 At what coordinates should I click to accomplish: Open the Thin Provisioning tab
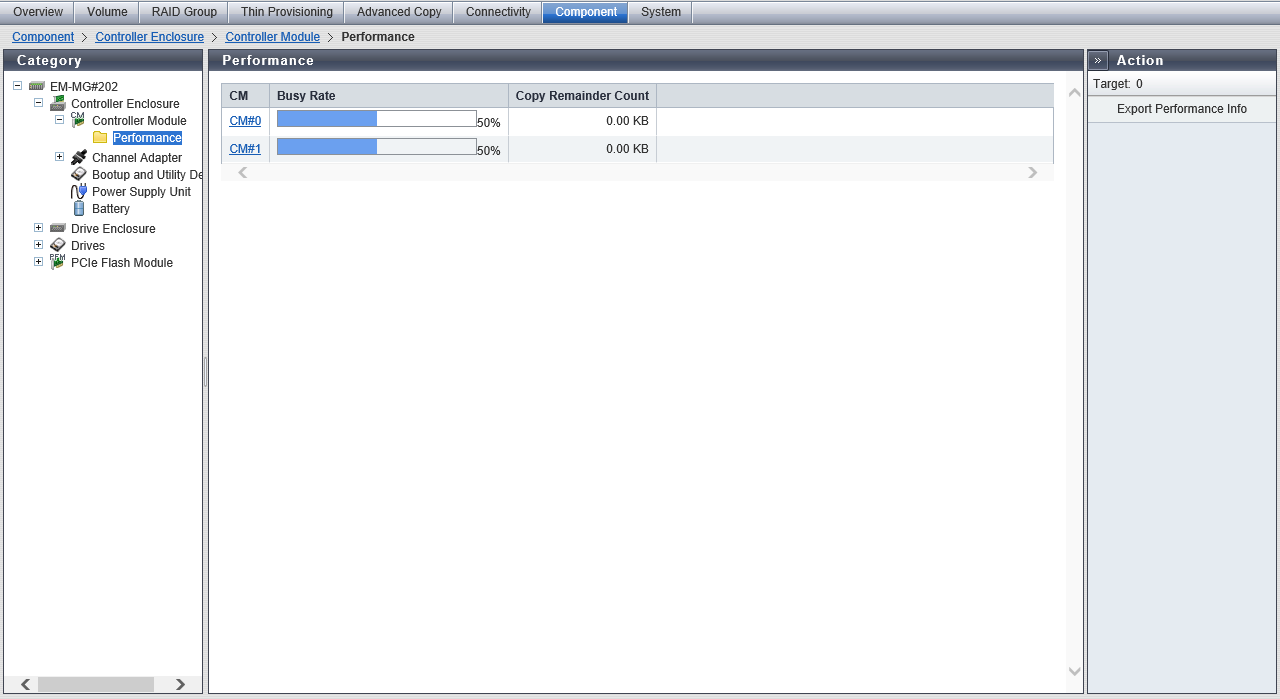tap(286, 12)
